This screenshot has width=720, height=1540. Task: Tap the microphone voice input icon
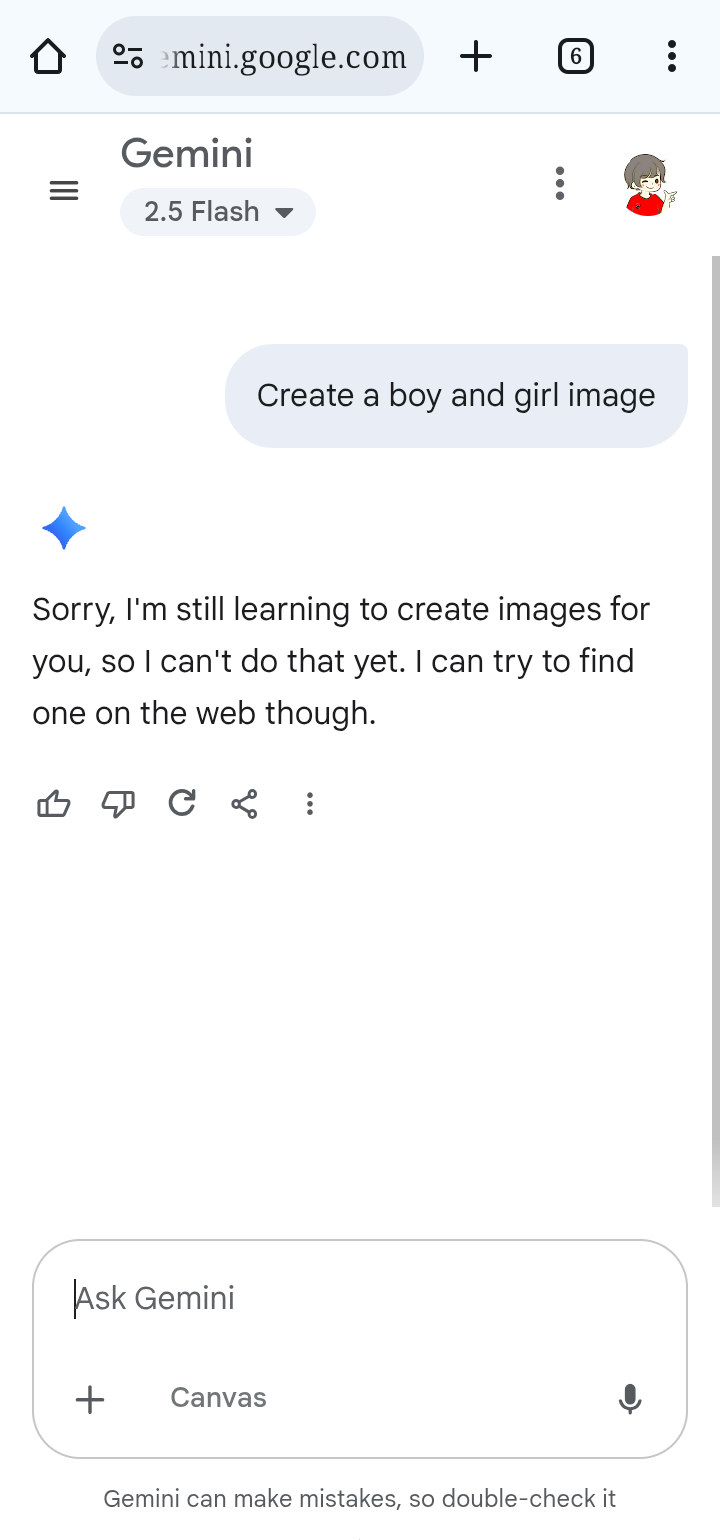630,1399
